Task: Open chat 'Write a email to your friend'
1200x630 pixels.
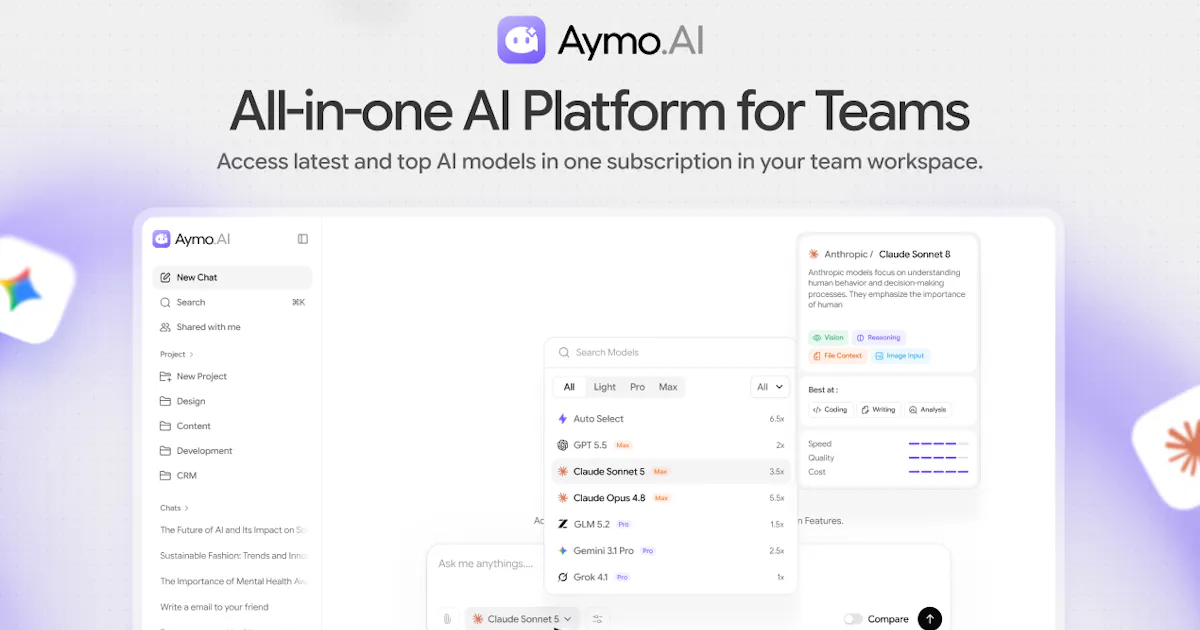Action: coord(214,607)
